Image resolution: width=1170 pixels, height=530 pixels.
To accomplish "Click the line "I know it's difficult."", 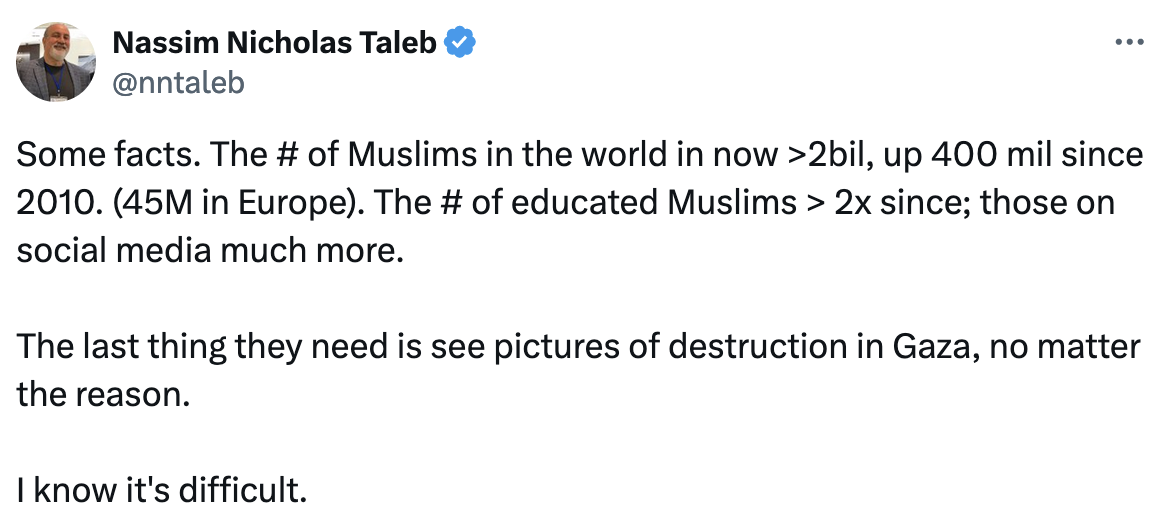I will (158, 490).
